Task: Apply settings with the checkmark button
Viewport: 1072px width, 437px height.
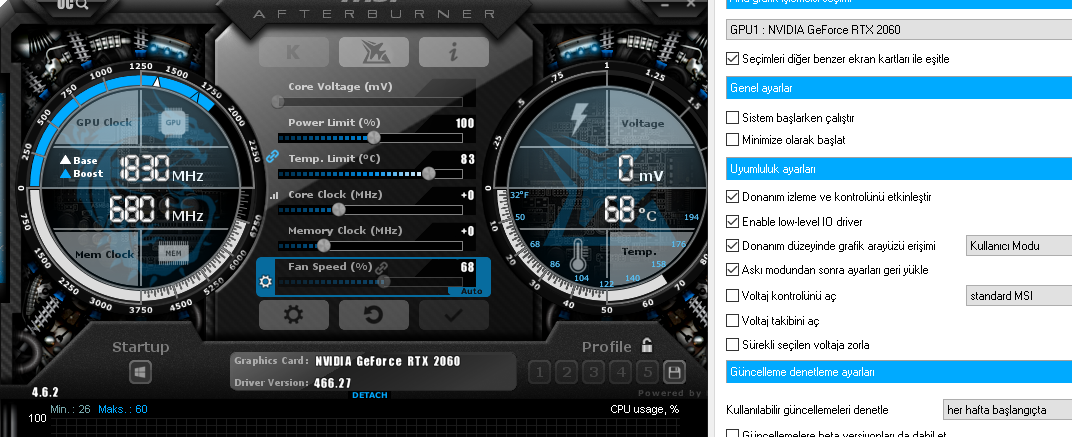Action: [x=453, y=315]
